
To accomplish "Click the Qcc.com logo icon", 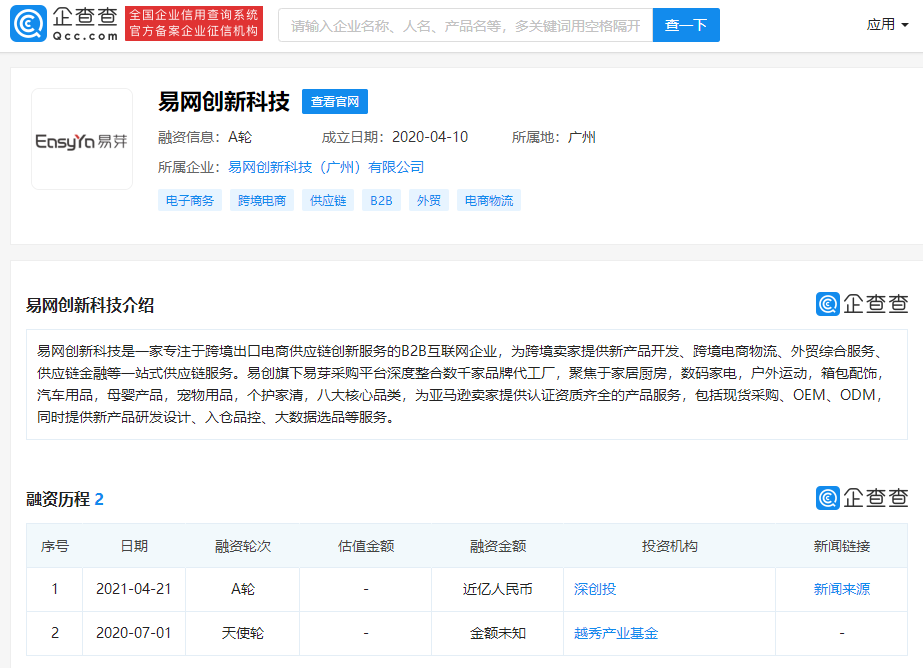I will point(28,24).
